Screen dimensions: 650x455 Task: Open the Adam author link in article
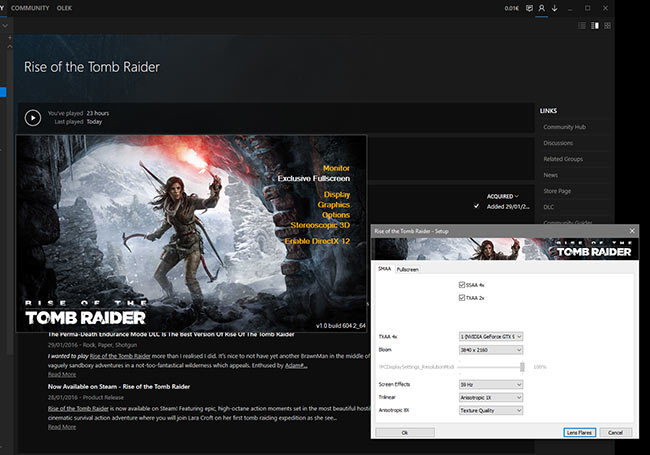pyautogui.click(x=296, y=365)
